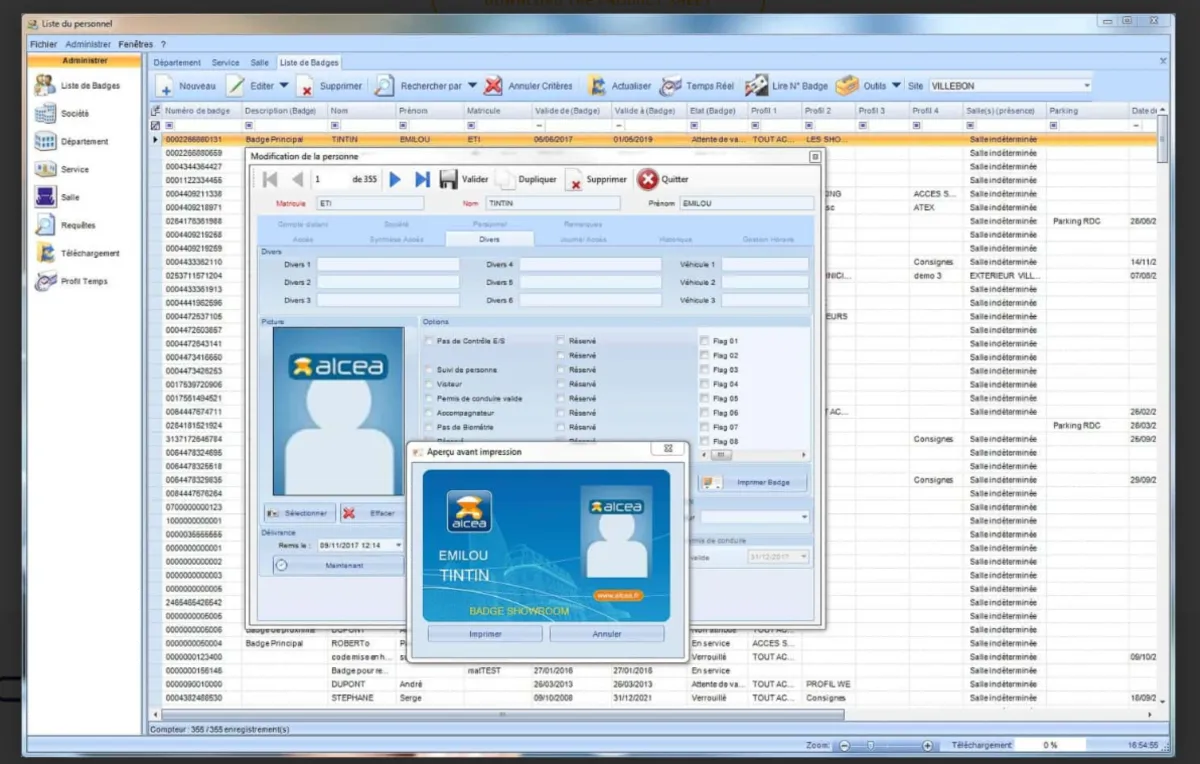The width and height of the screenshot is (1200, 764).
Task: Go to next record with blue arrow
Action: coord(395,179)
